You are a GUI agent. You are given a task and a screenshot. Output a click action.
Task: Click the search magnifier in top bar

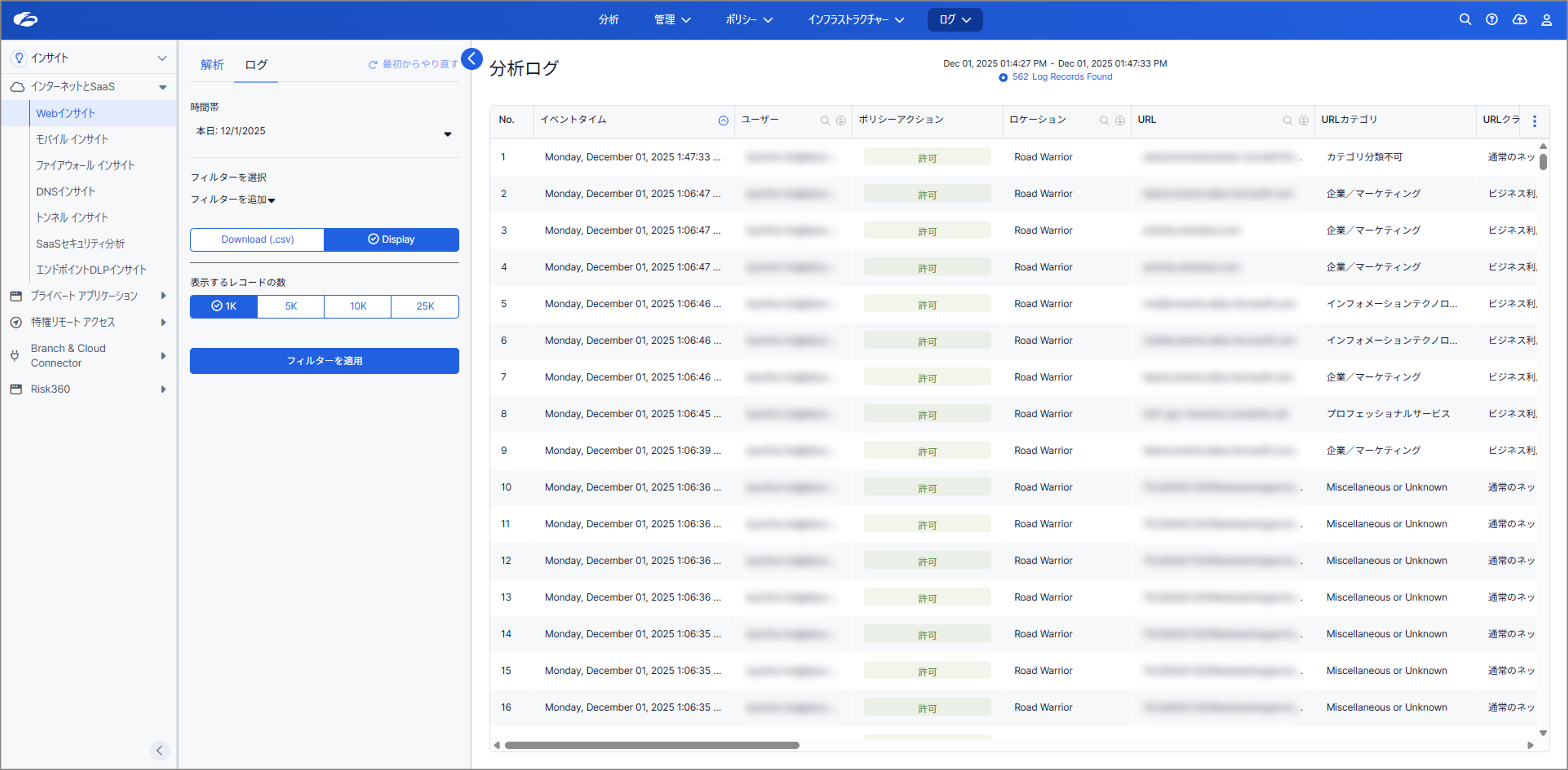(1464, 20)
